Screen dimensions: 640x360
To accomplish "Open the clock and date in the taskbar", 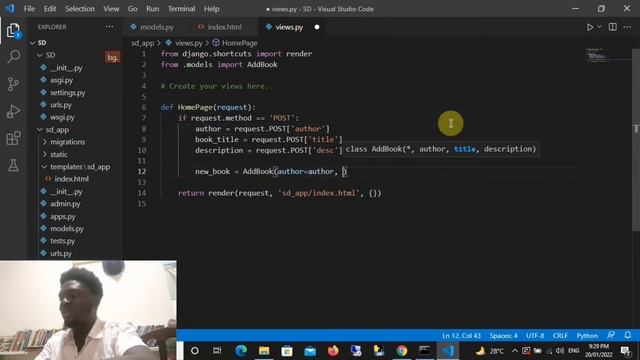I will click(599, 351).
